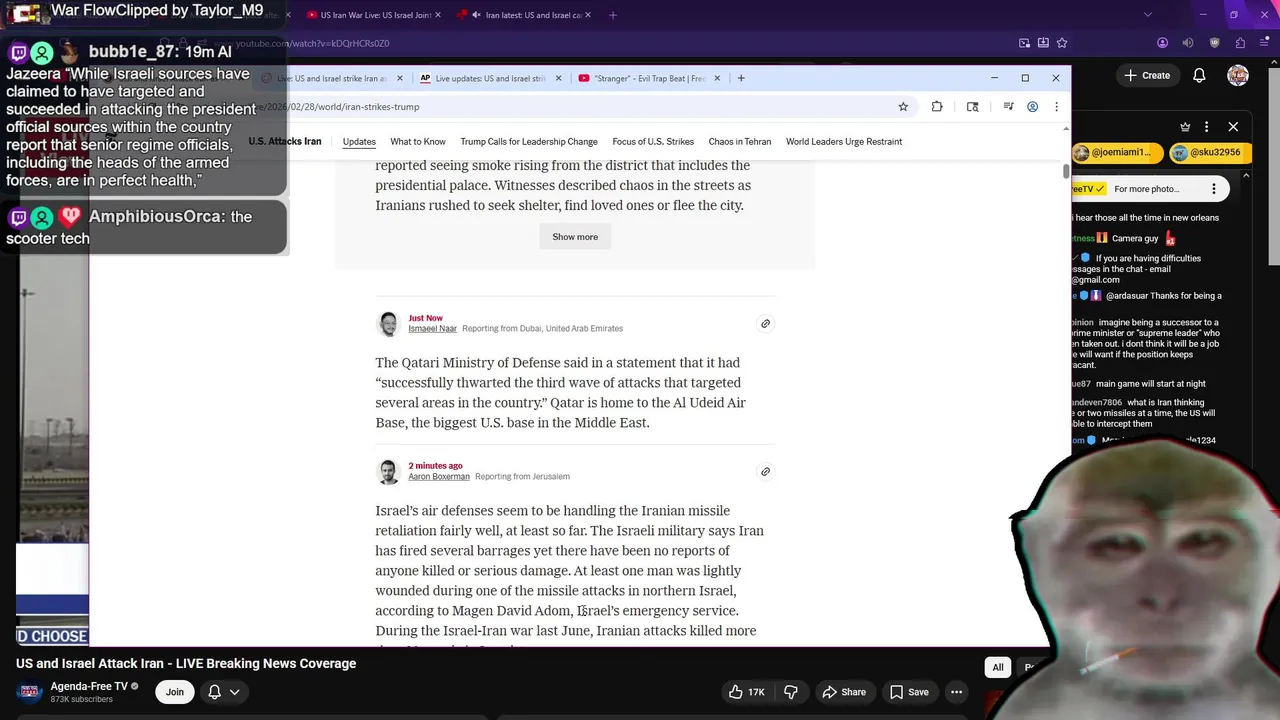Go to 'Focus of U.S. Strikes' section
The width and height of the screenshot is (1280, 720).
click(653, 142)
